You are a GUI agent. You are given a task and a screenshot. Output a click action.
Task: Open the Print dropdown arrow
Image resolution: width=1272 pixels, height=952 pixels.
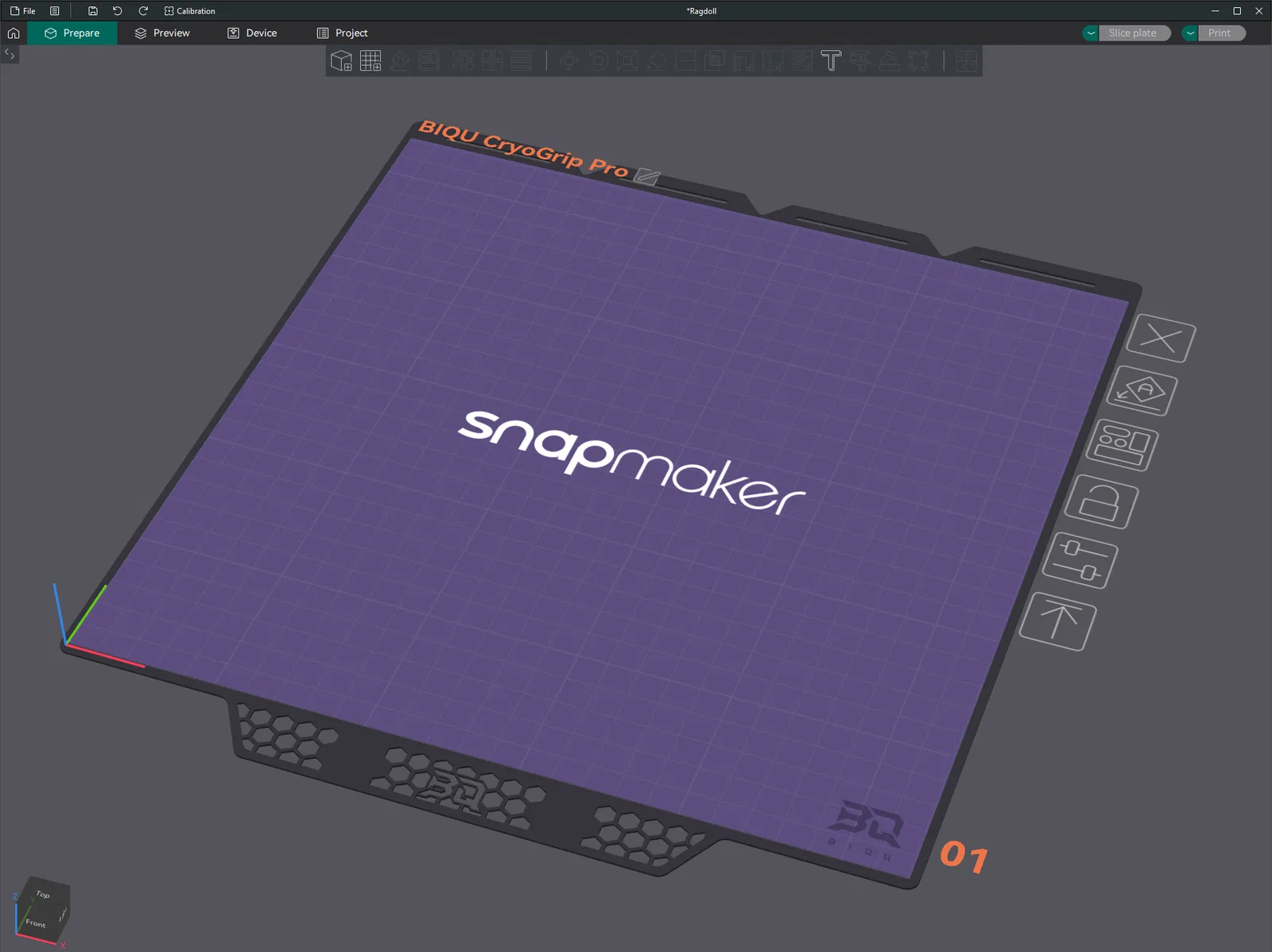1190,33
